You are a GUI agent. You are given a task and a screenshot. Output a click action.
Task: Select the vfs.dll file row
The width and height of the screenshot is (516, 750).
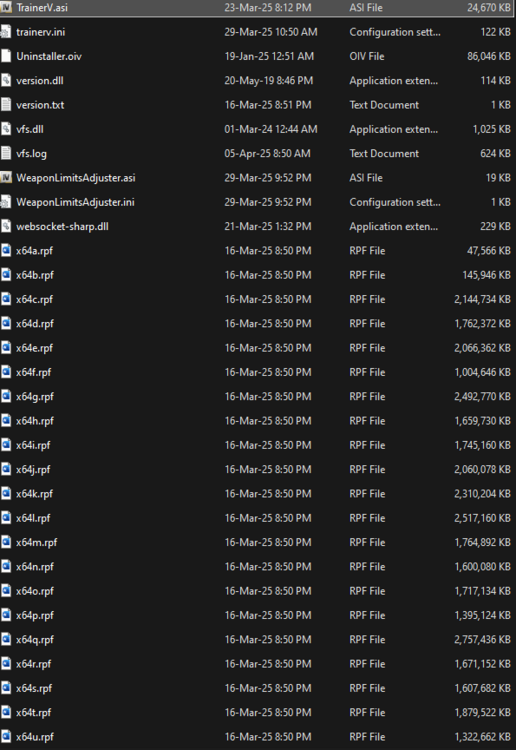pyautogui.click(x=258, y=129)
